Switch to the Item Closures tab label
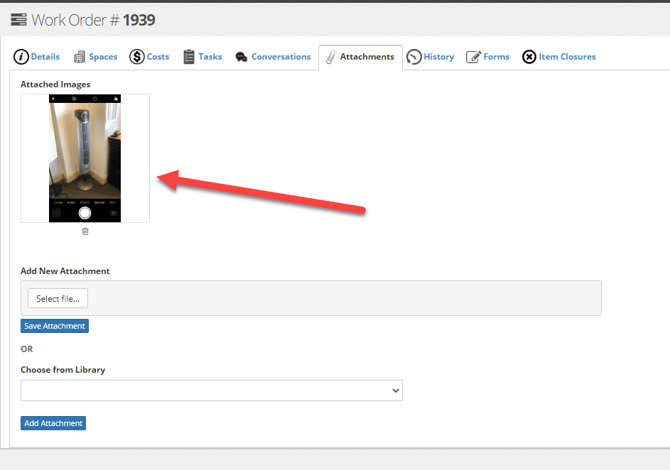670x470 pixels. click(569, 57)
